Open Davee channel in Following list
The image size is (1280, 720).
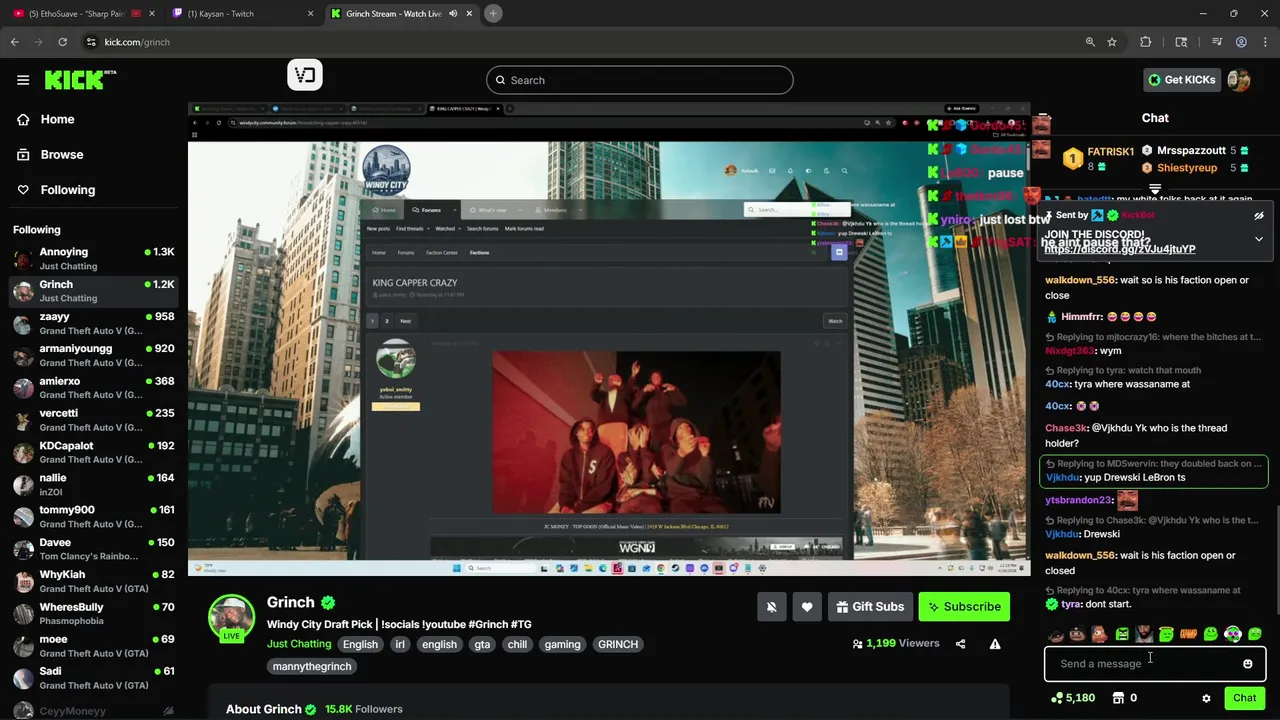point(93,548)
